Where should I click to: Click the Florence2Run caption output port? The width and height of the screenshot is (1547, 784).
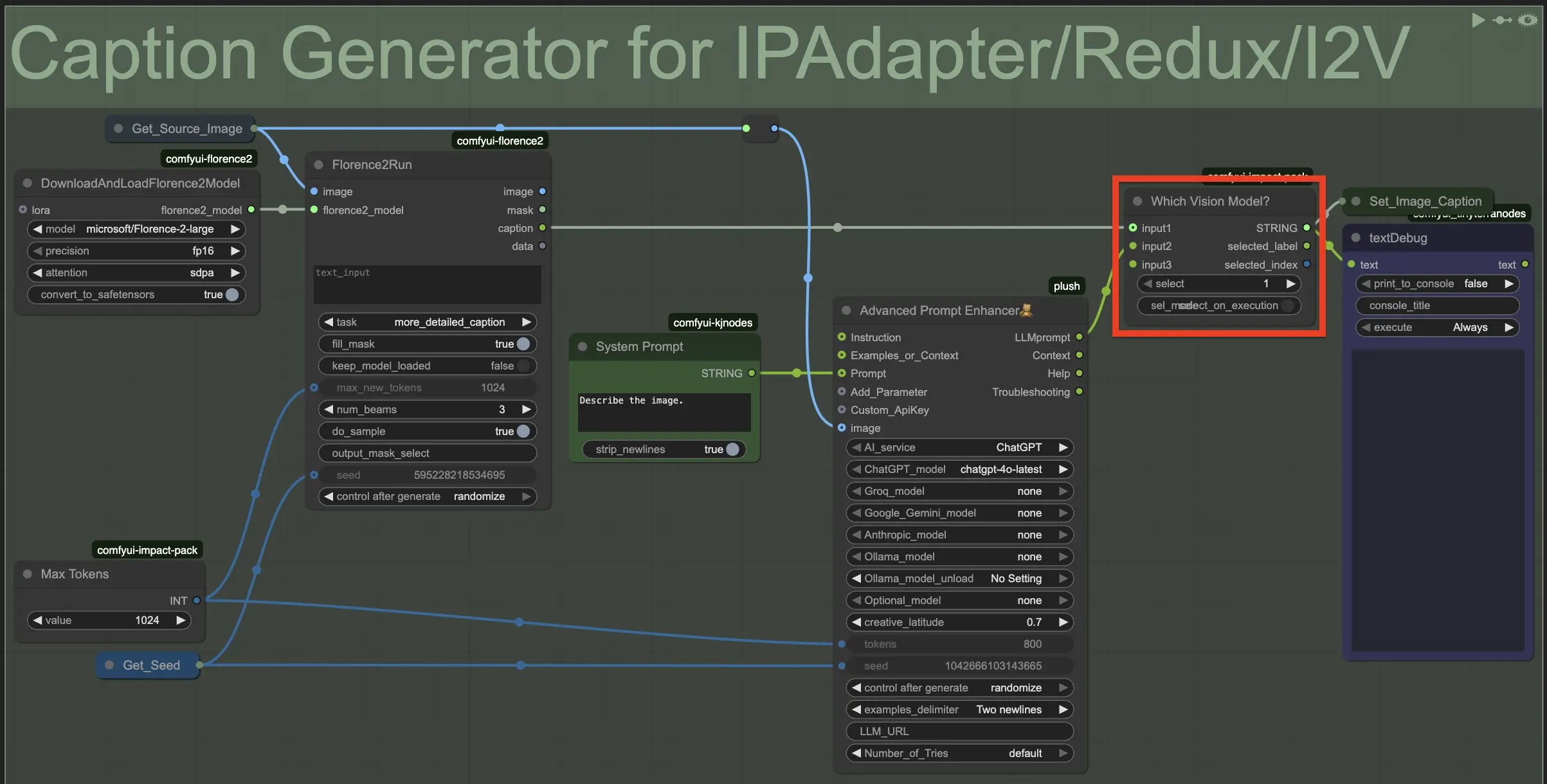tap(543, 228)
